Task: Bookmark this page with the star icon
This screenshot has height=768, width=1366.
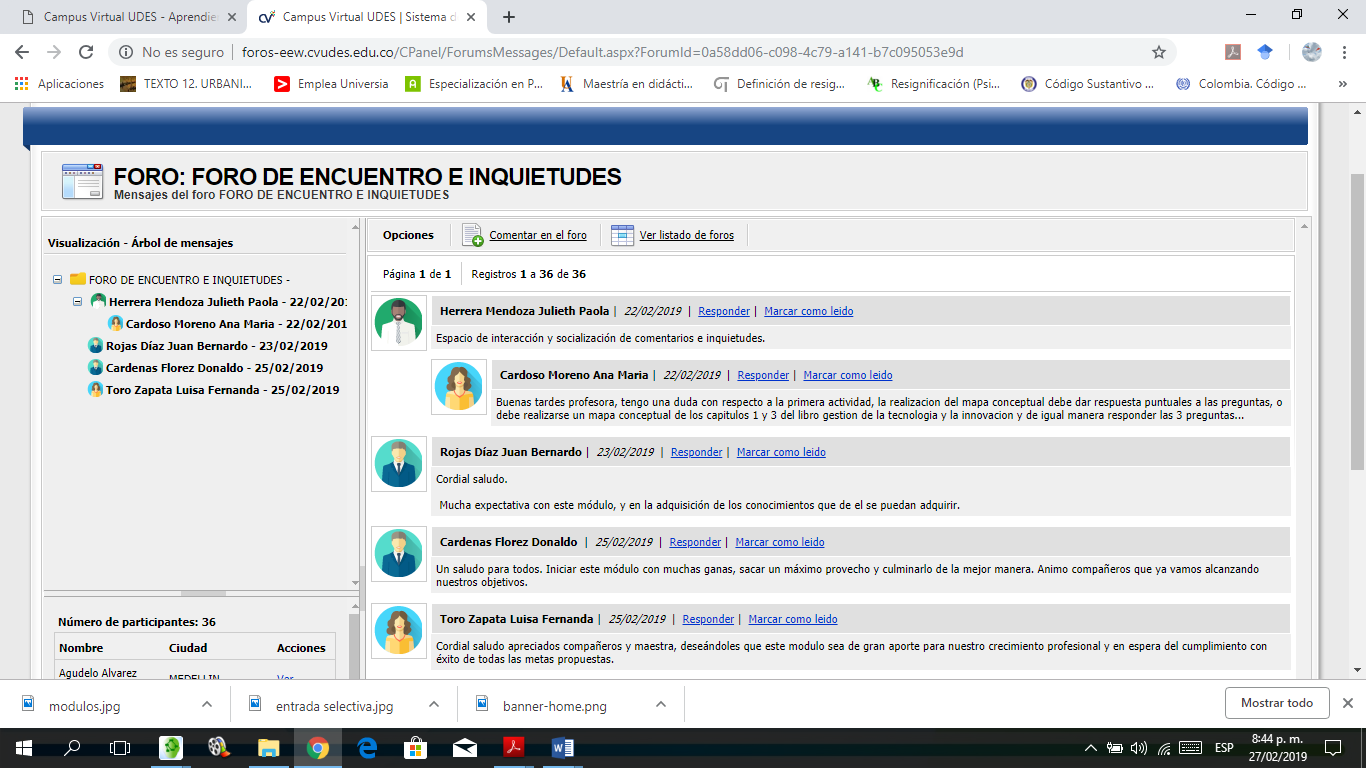Action: coord(1159,52)
